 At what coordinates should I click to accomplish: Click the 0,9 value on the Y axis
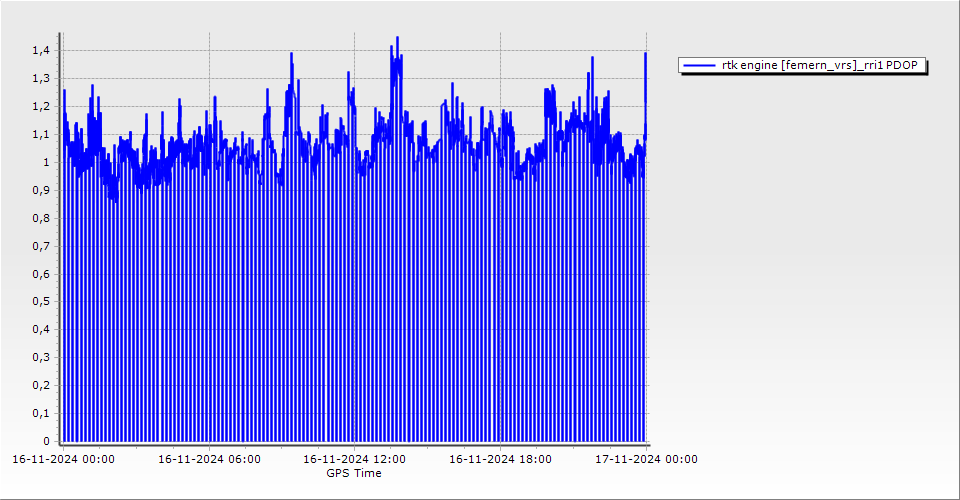(41, 190)
